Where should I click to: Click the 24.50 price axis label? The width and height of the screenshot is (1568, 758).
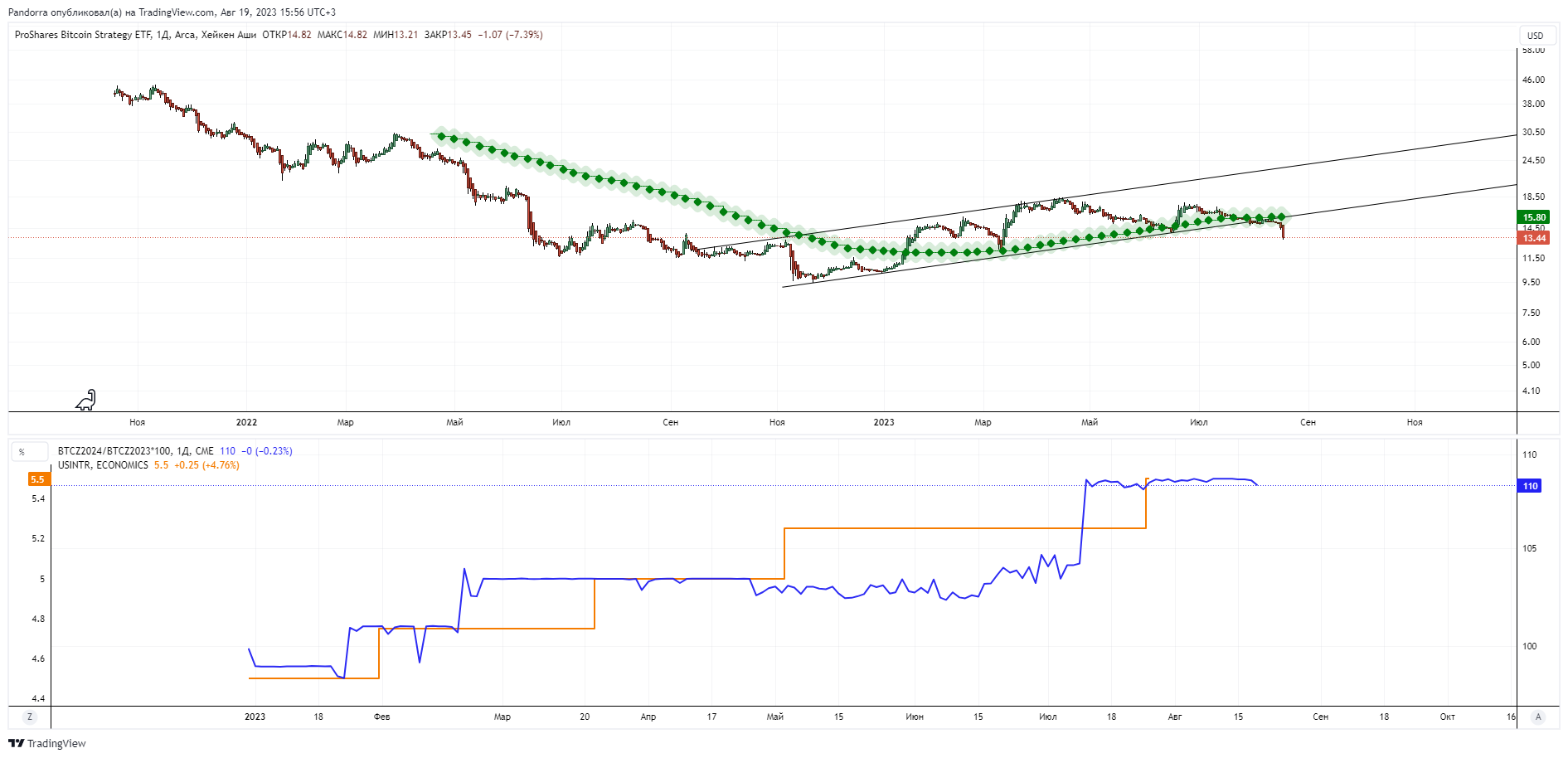1533,161
